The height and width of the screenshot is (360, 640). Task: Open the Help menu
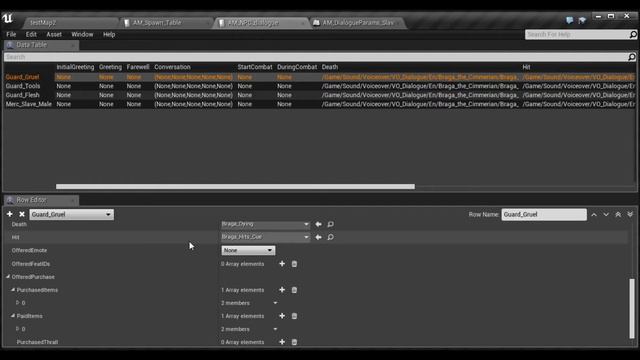[109, 35]
